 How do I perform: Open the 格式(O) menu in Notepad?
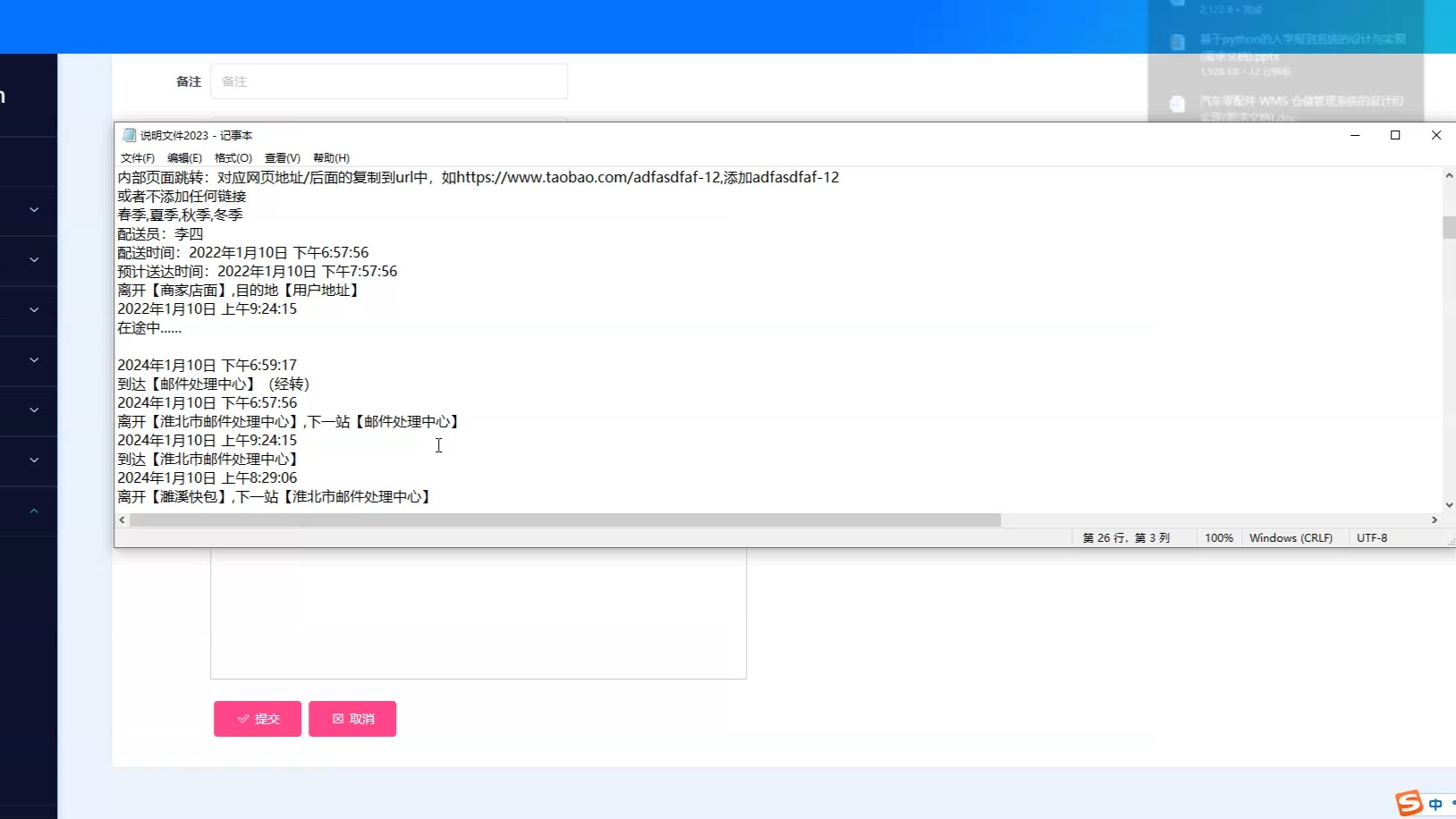click(x=233, y=157)
